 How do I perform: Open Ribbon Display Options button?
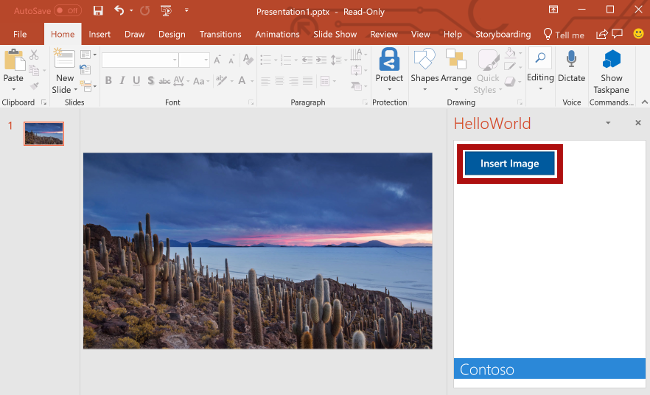pos(553,10)
